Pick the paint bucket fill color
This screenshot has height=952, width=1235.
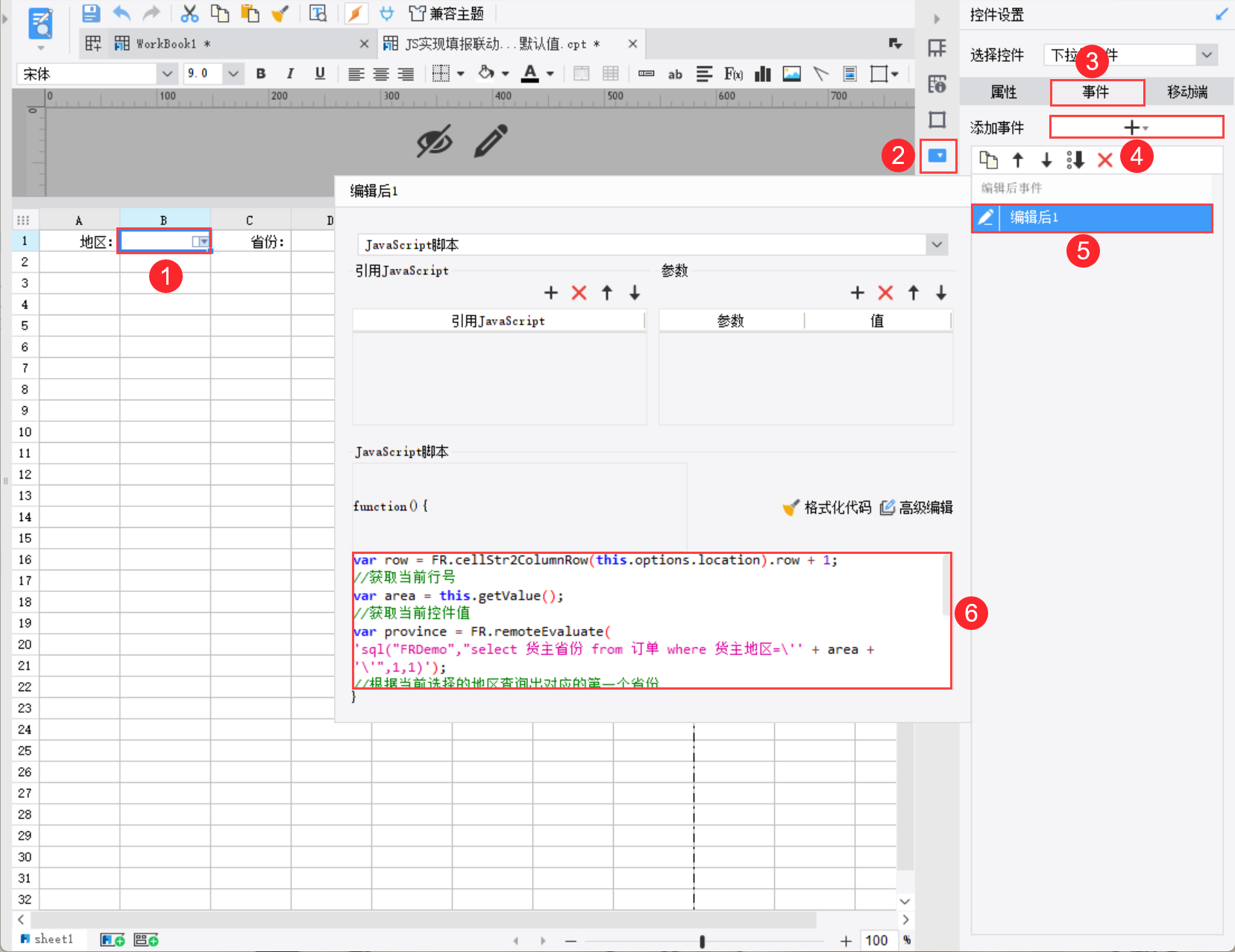[x=486, y=73]
